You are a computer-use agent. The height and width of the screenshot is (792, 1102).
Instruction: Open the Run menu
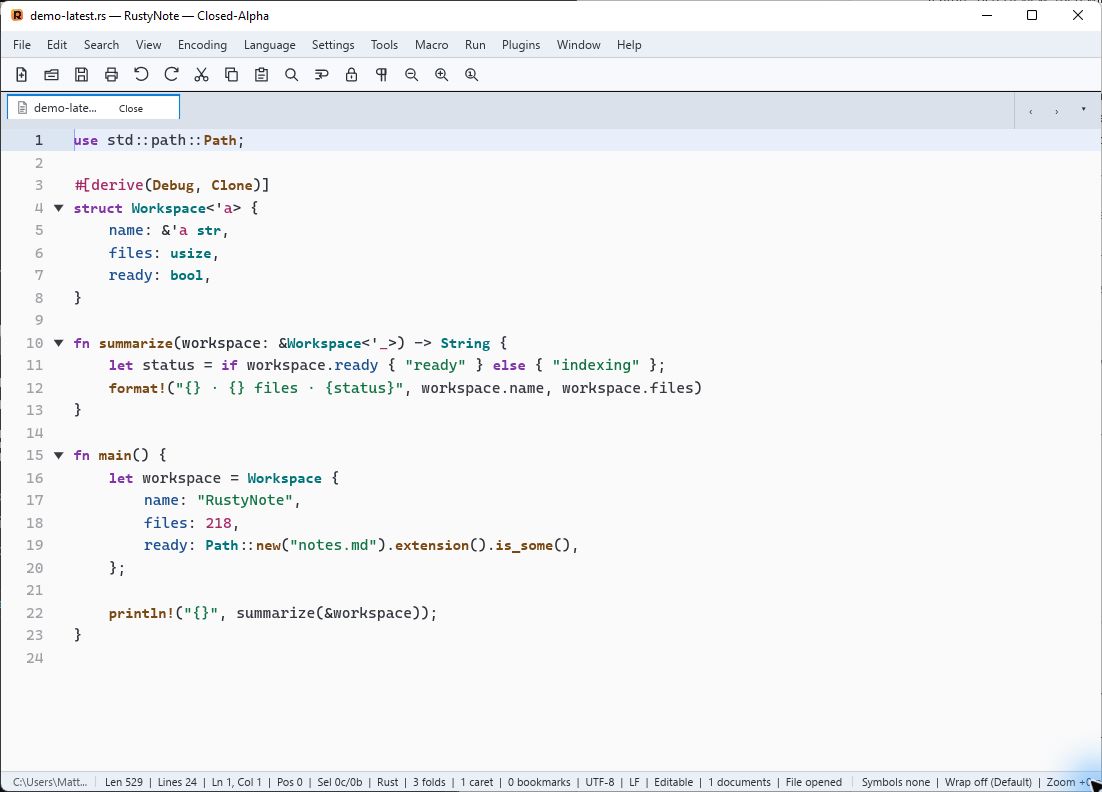pyautogui.click(x=475, y=44)
